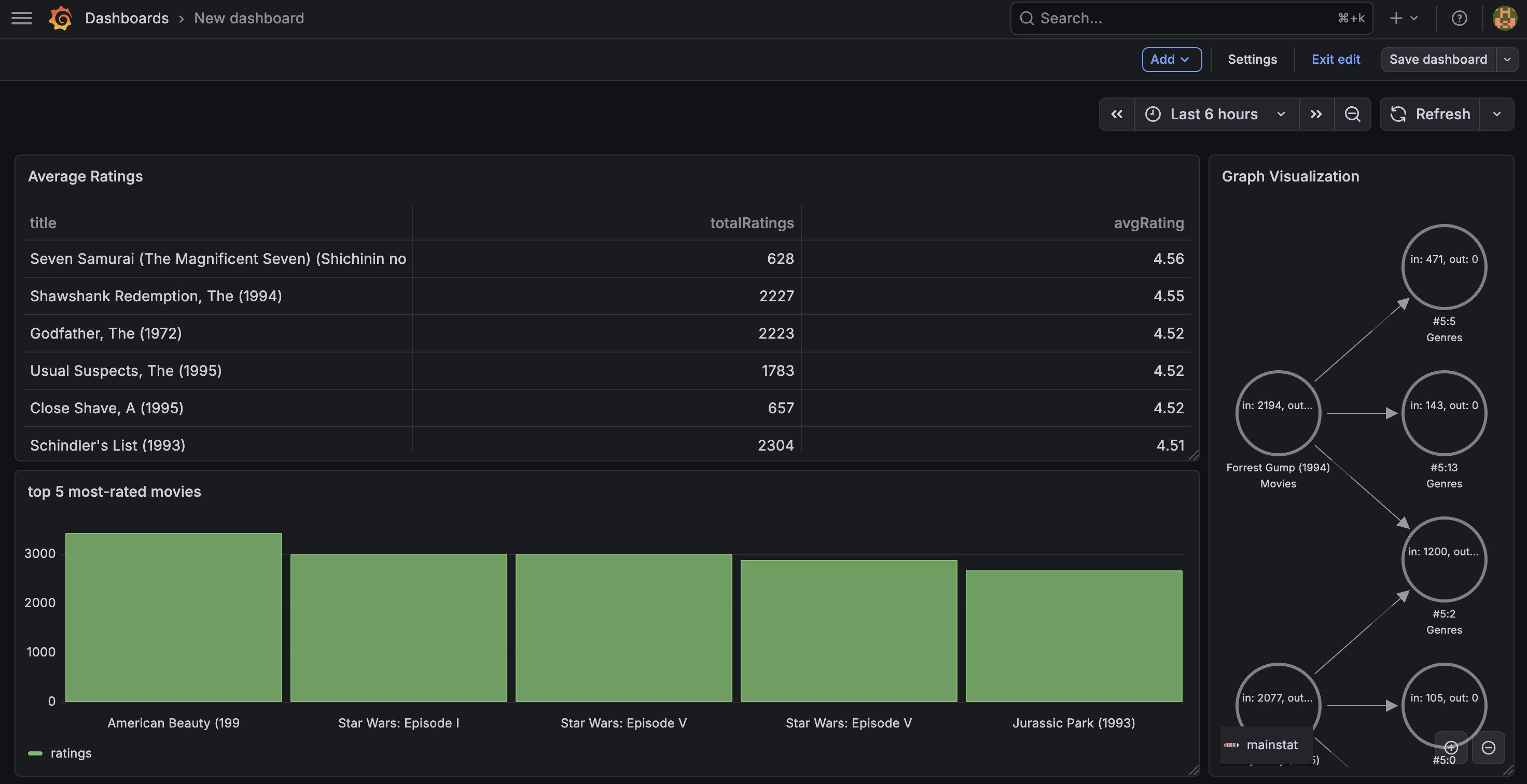Click the 1783 totalRatings value
Screen dimensions: 1527x784
[x=778, y=370]
